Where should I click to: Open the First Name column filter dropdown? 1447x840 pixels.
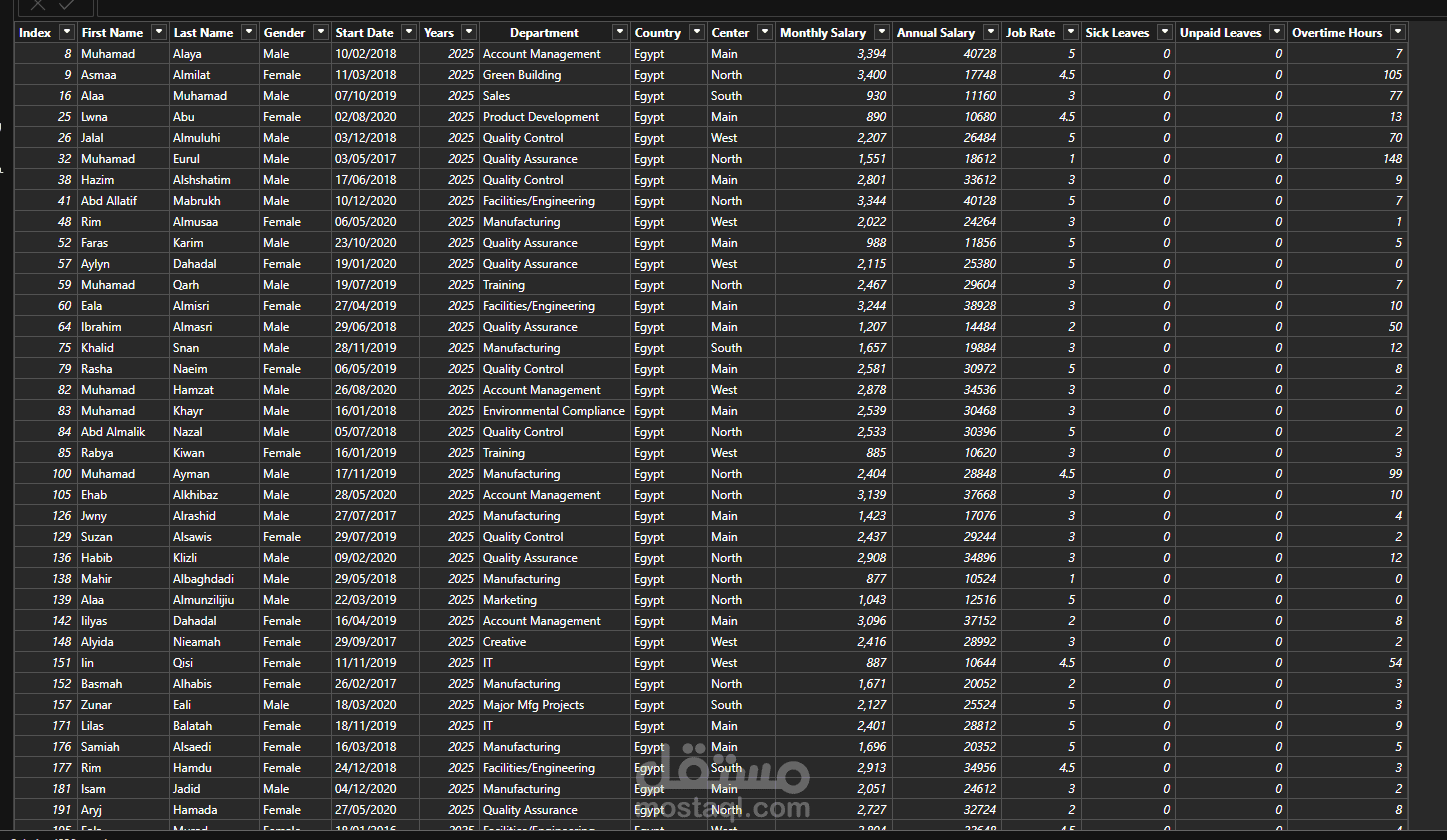point(158,33)
